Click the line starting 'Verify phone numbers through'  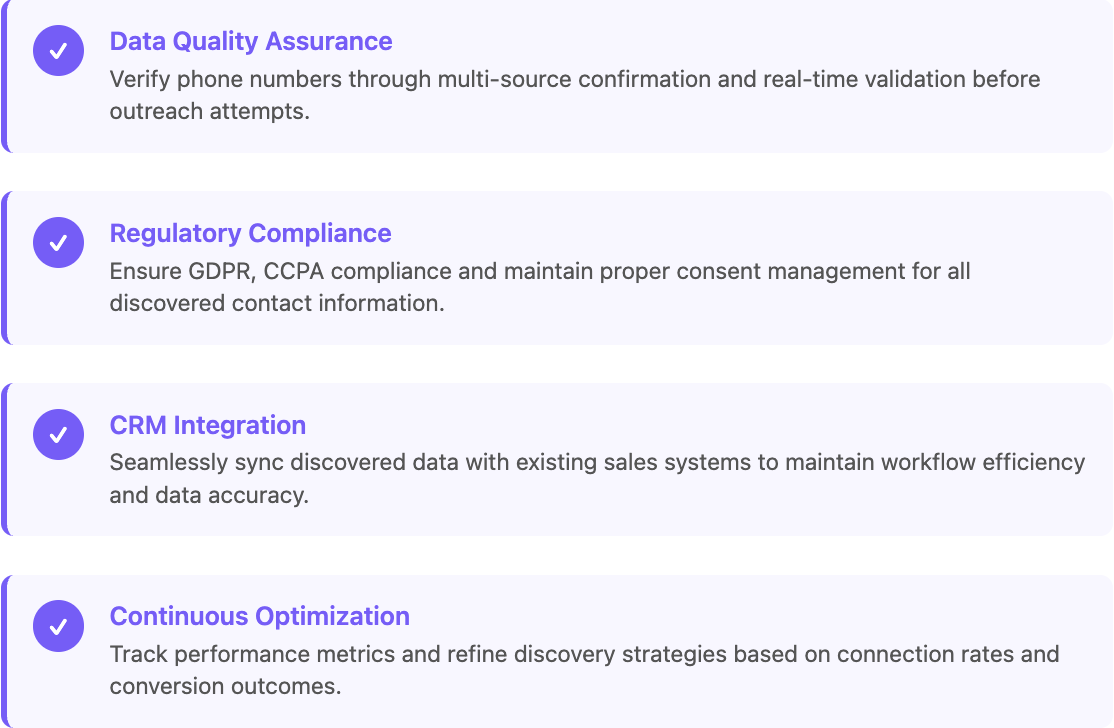pos(575,79)
